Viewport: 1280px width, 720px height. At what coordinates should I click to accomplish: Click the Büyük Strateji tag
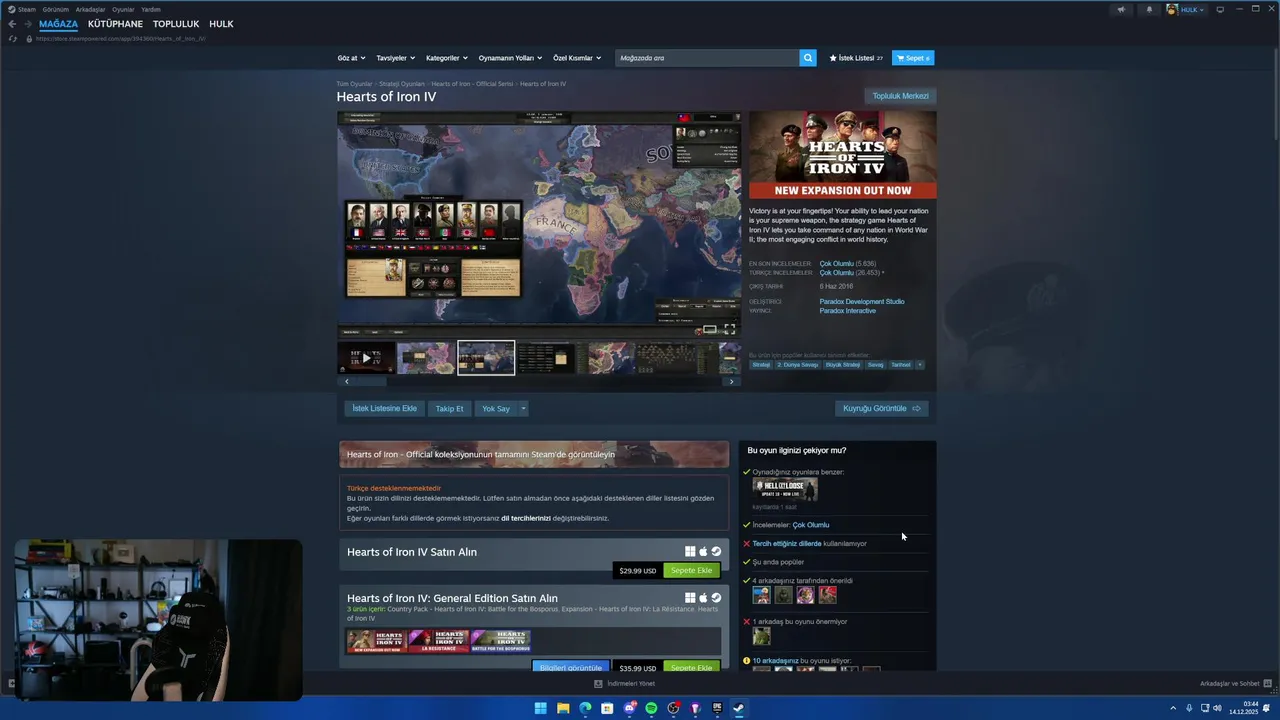click(x=843, y=365)
